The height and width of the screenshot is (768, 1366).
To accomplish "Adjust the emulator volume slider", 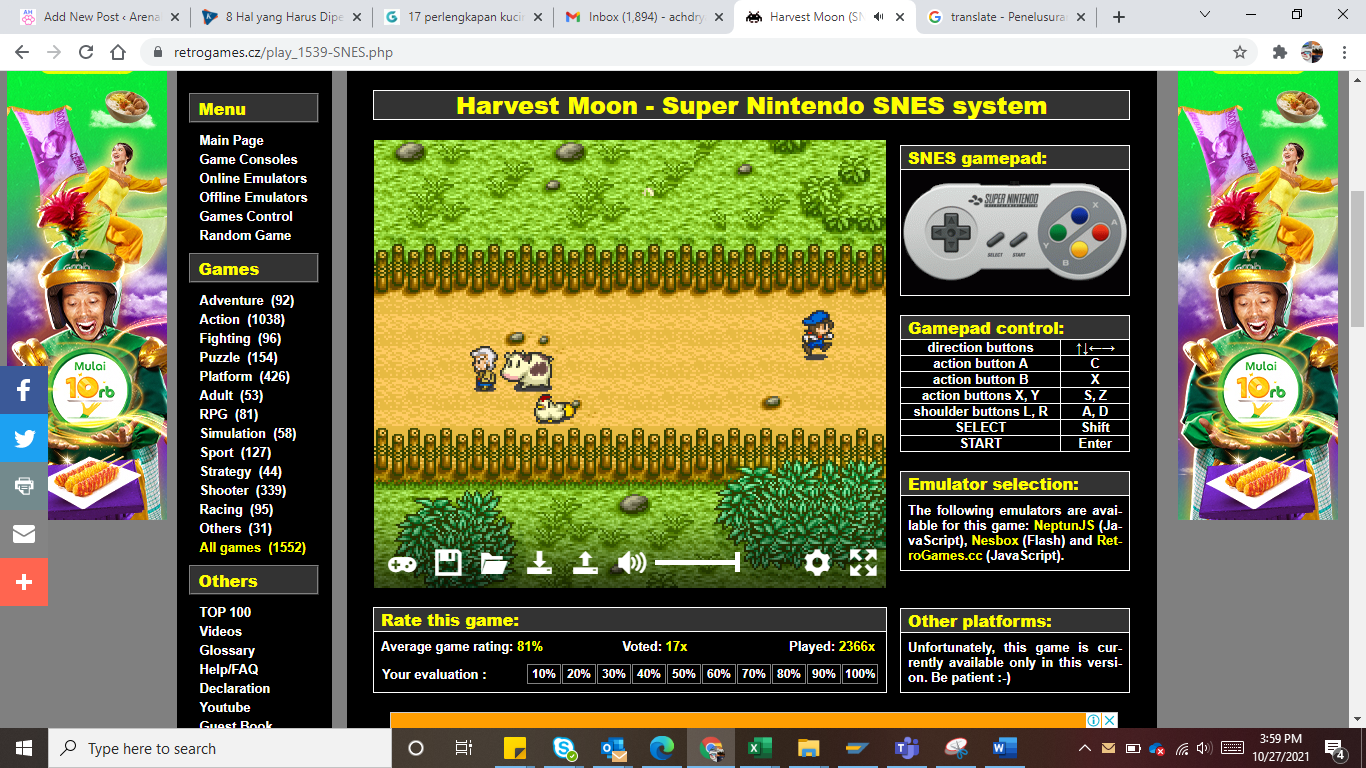I will (697, 563).
